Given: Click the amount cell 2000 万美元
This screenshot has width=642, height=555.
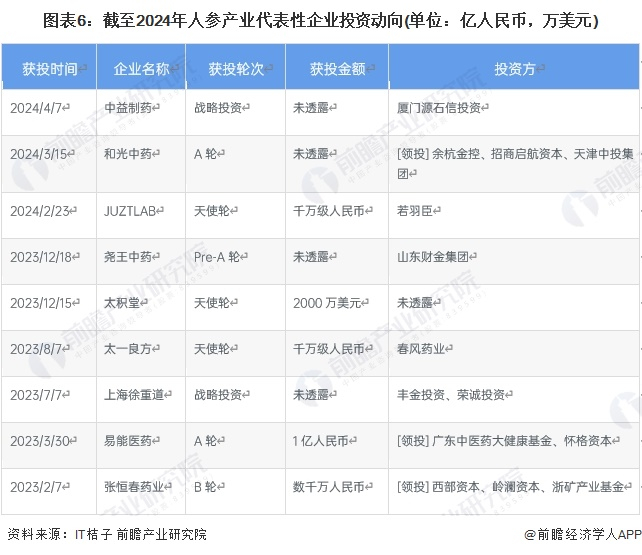Looking at the screenshot, I should click(x=337, y=307).
